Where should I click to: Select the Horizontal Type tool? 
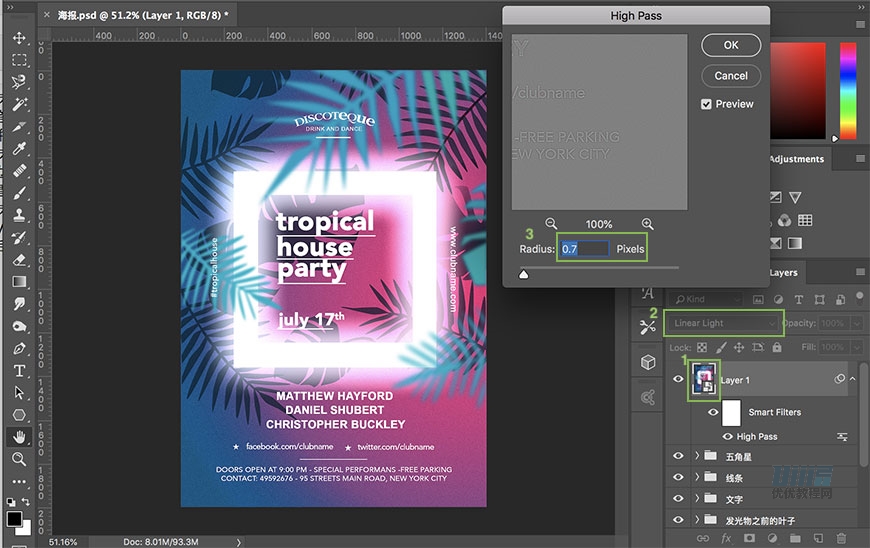pyautogui.click(x=19, y=370)
